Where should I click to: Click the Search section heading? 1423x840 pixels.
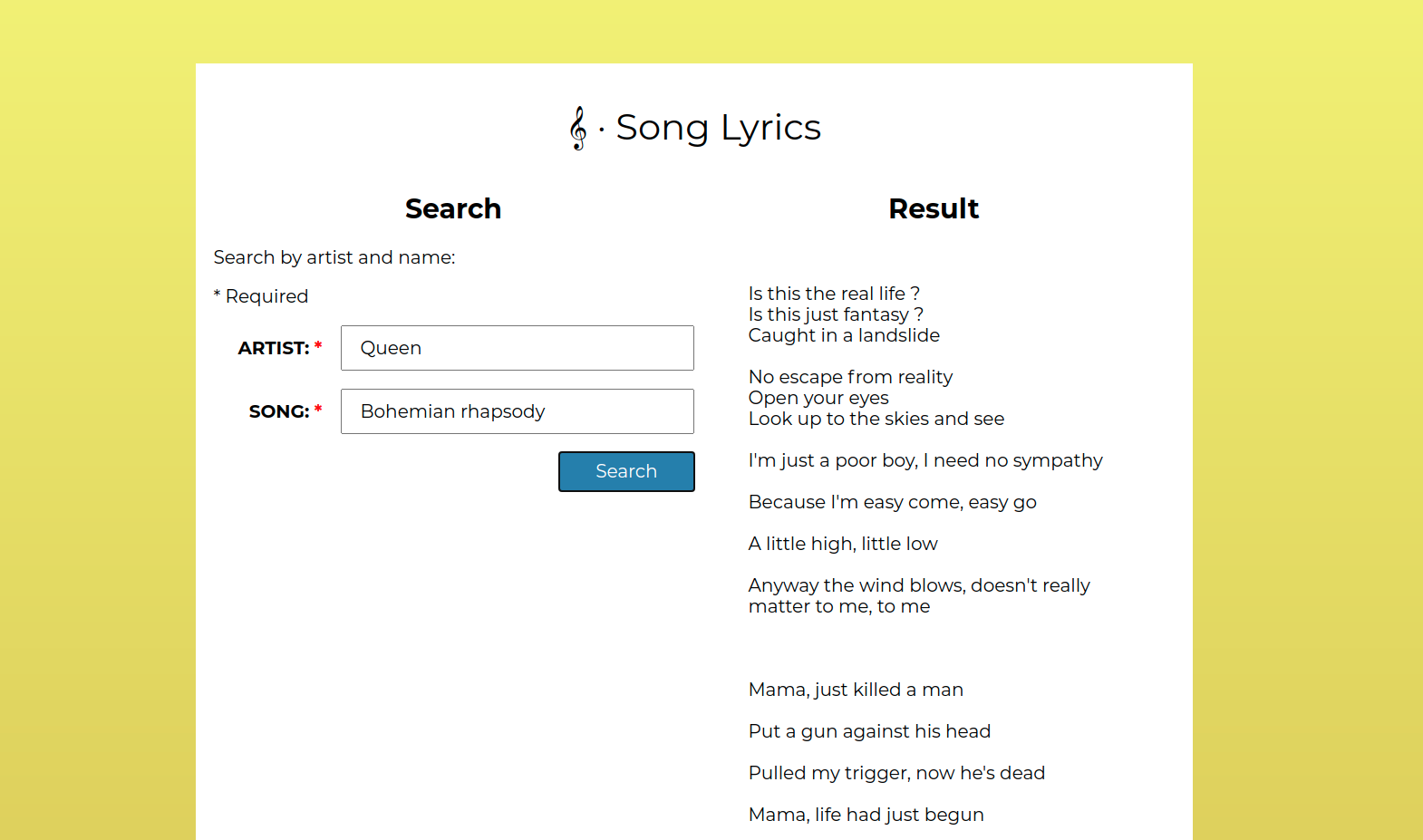tap(453, 208)
